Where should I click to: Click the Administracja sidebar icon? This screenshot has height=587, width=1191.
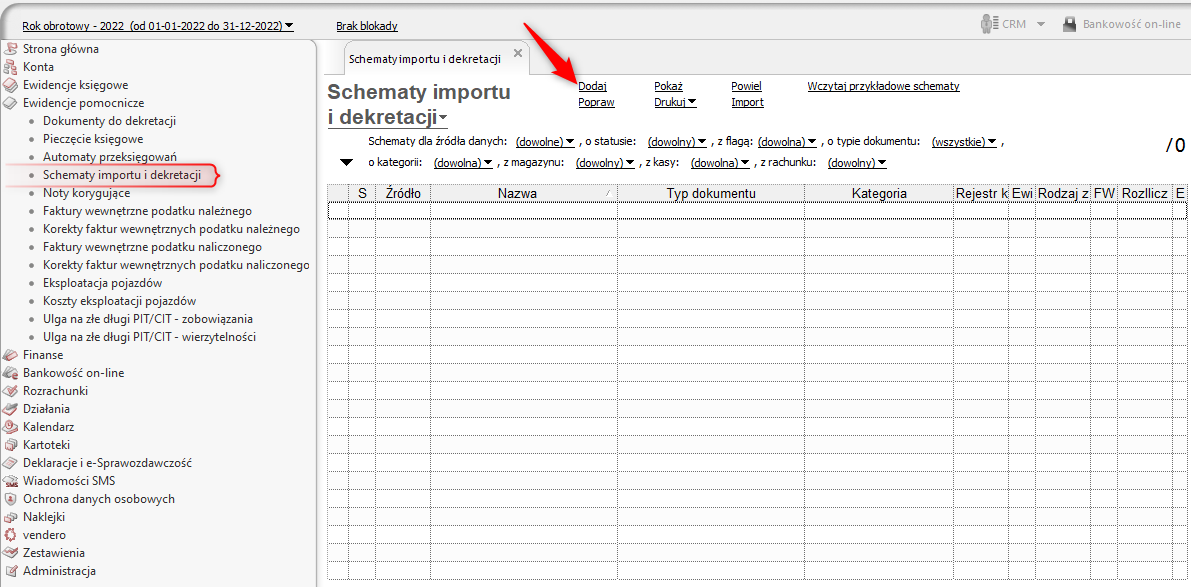(x=11, y=571)
